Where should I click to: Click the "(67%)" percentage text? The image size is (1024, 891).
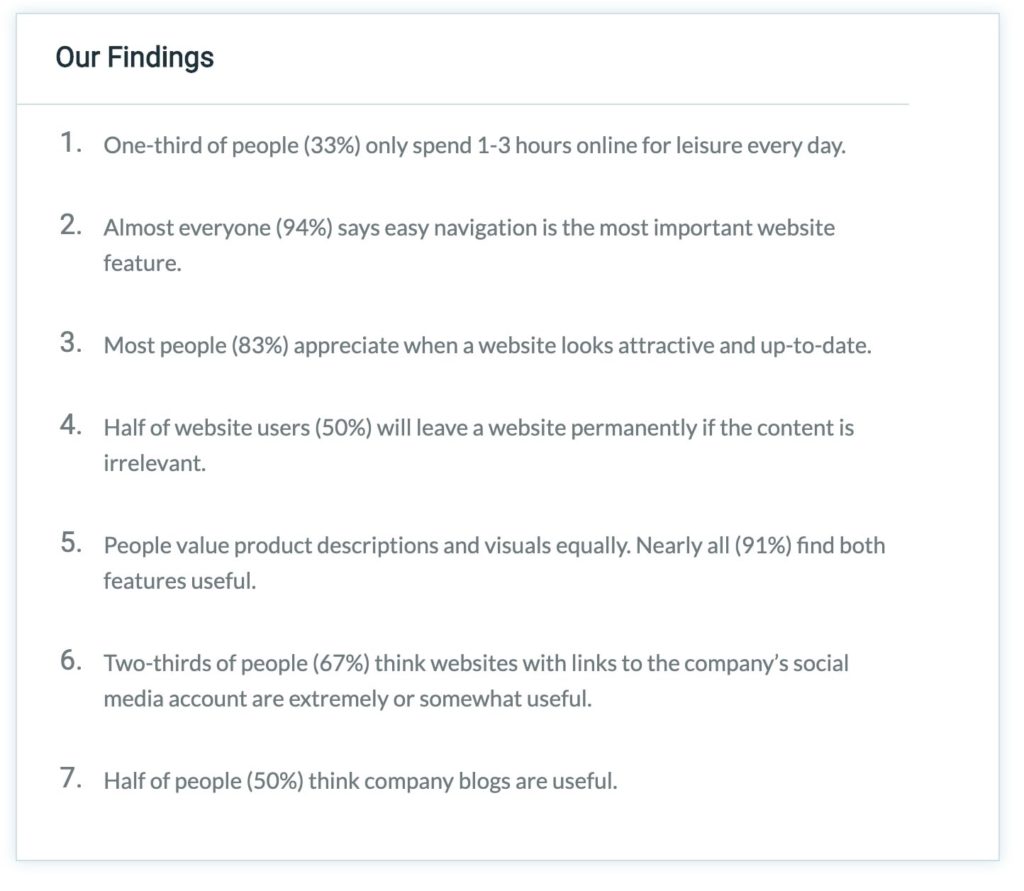pos(341,664)
